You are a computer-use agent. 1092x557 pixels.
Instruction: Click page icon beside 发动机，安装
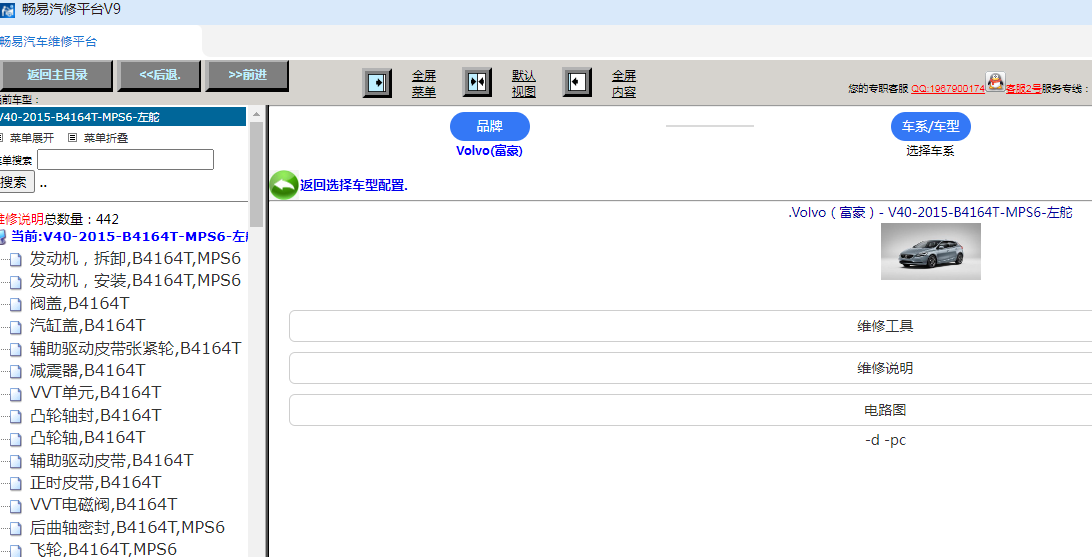[x=15, y=283]
